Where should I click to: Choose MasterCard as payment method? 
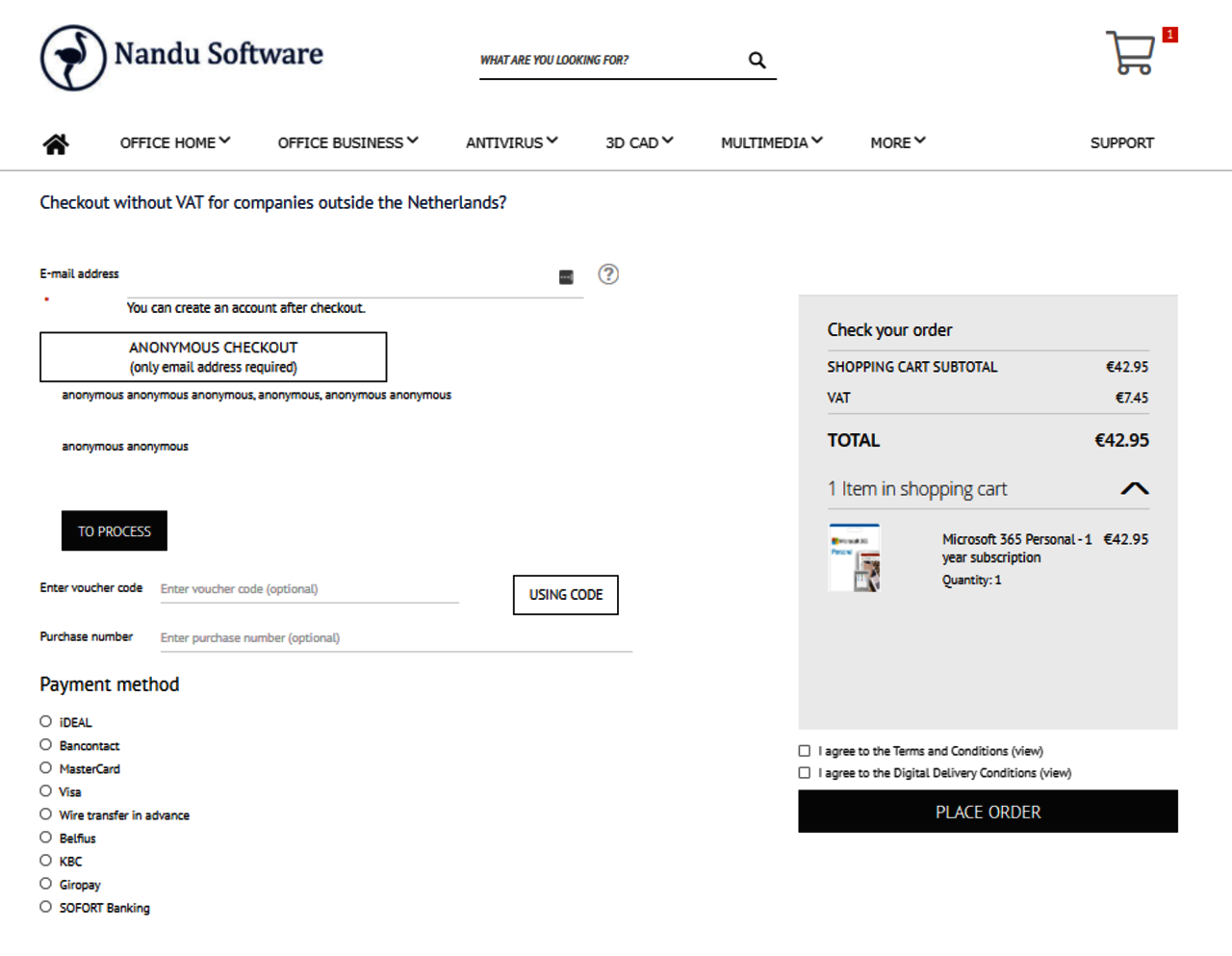point(45,767)
